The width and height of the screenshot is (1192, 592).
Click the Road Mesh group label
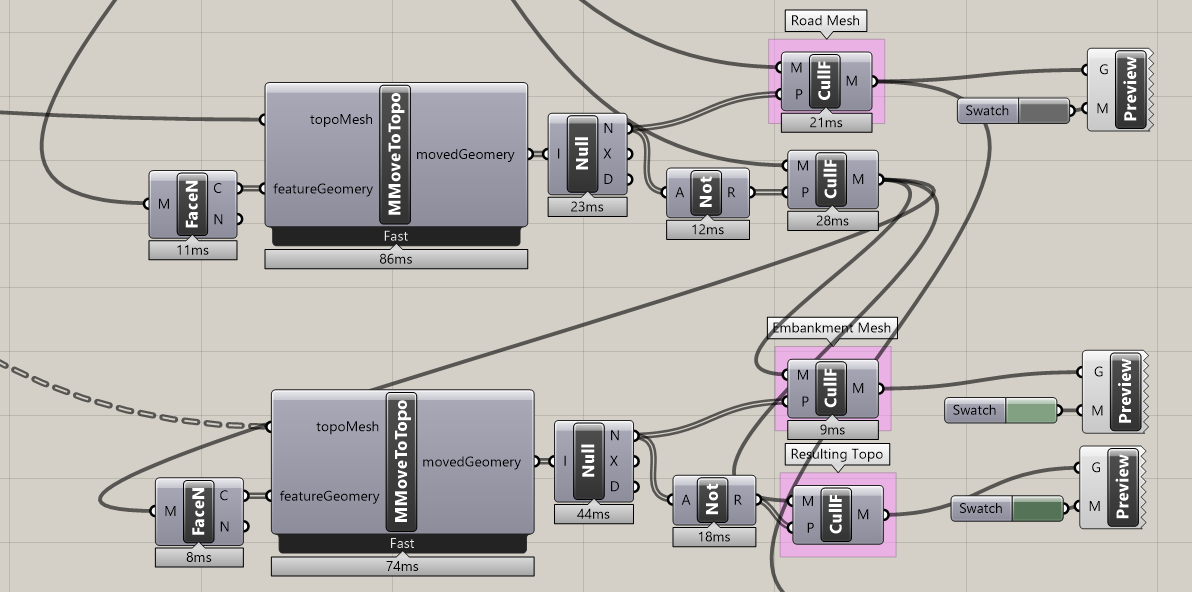pyautogui.click(x=826, y=21)
